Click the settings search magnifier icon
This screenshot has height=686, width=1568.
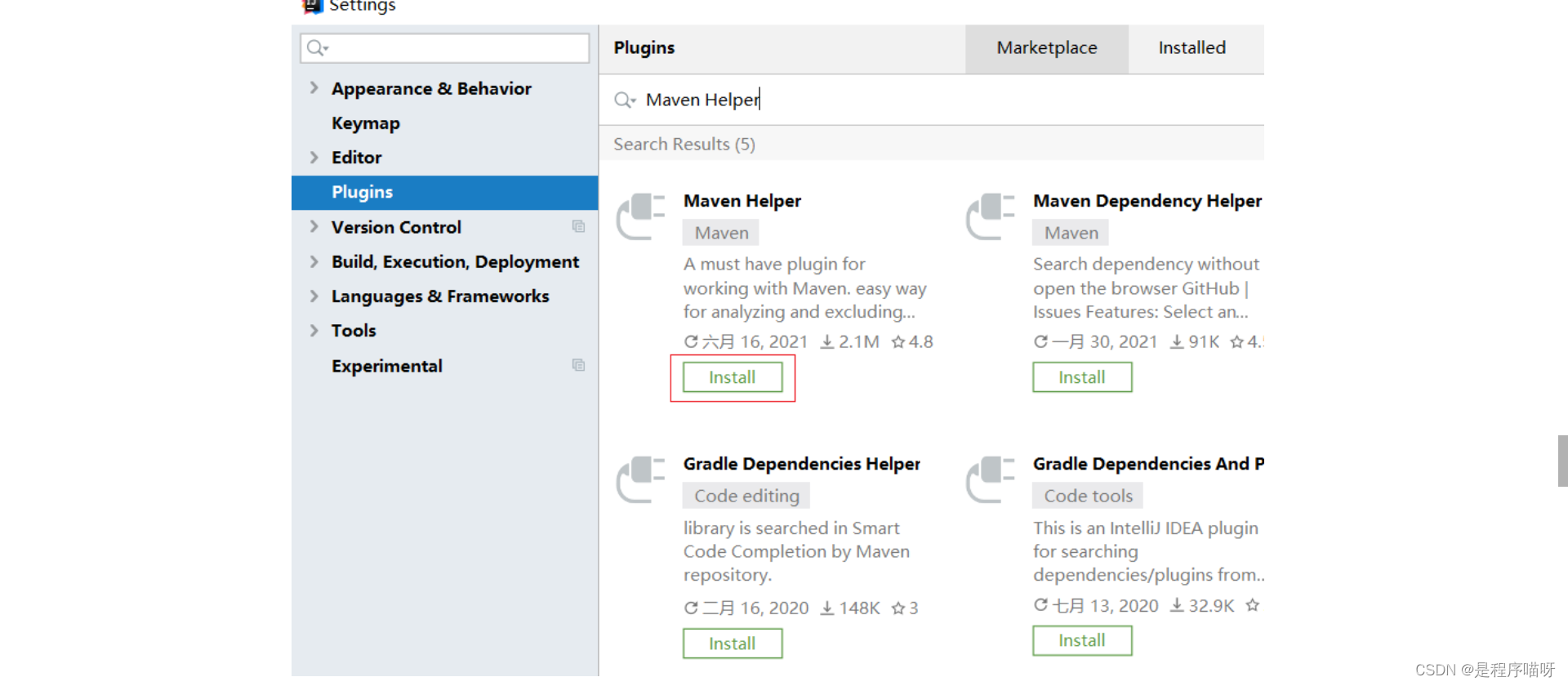317,48
